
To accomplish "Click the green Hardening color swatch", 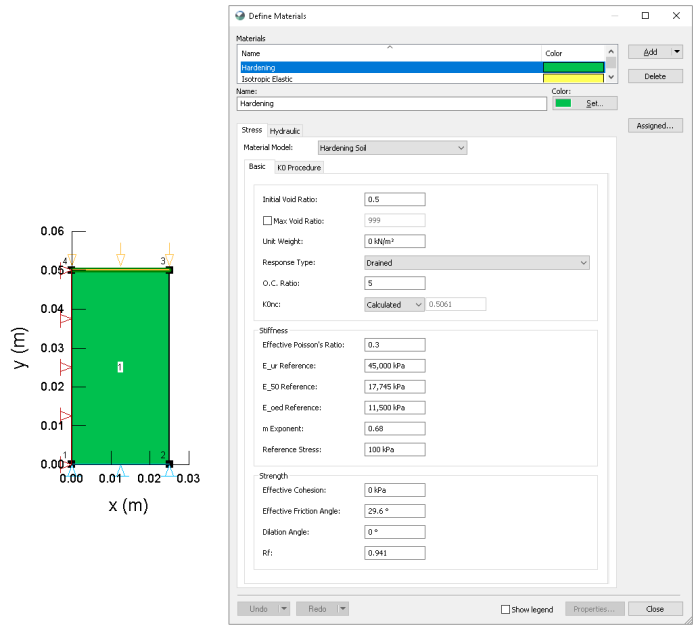I will (x=573, y=67).
